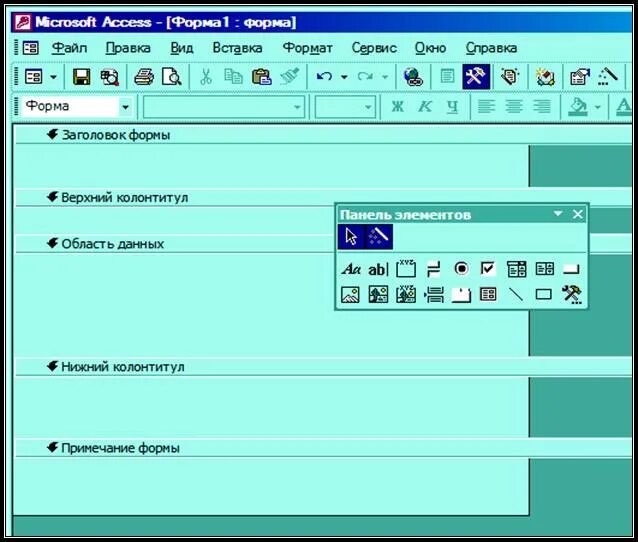The height and width of the screenshot is (542, 638).
Task: Click the Insert Hyperlink globe icon
Action: coord(413,76)
